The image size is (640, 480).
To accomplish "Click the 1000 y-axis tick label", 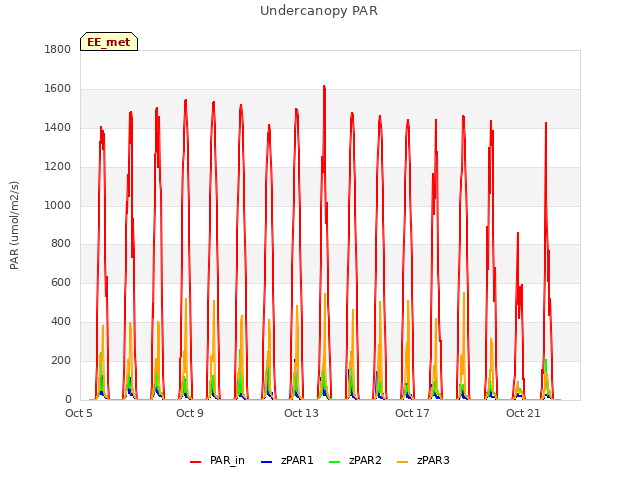I will click(58, 205).
